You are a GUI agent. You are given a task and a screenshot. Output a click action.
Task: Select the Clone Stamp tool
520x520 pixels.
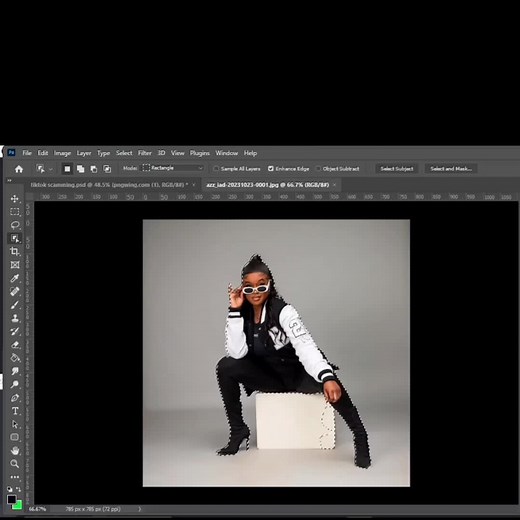(15, 318)
